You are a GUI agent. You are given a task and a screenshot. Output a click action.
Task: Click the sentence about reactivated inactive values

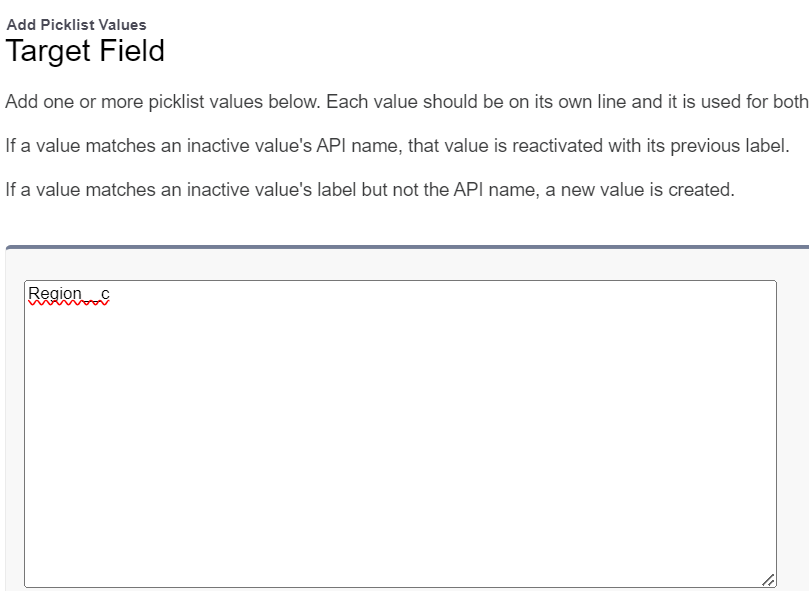(397, 146)
